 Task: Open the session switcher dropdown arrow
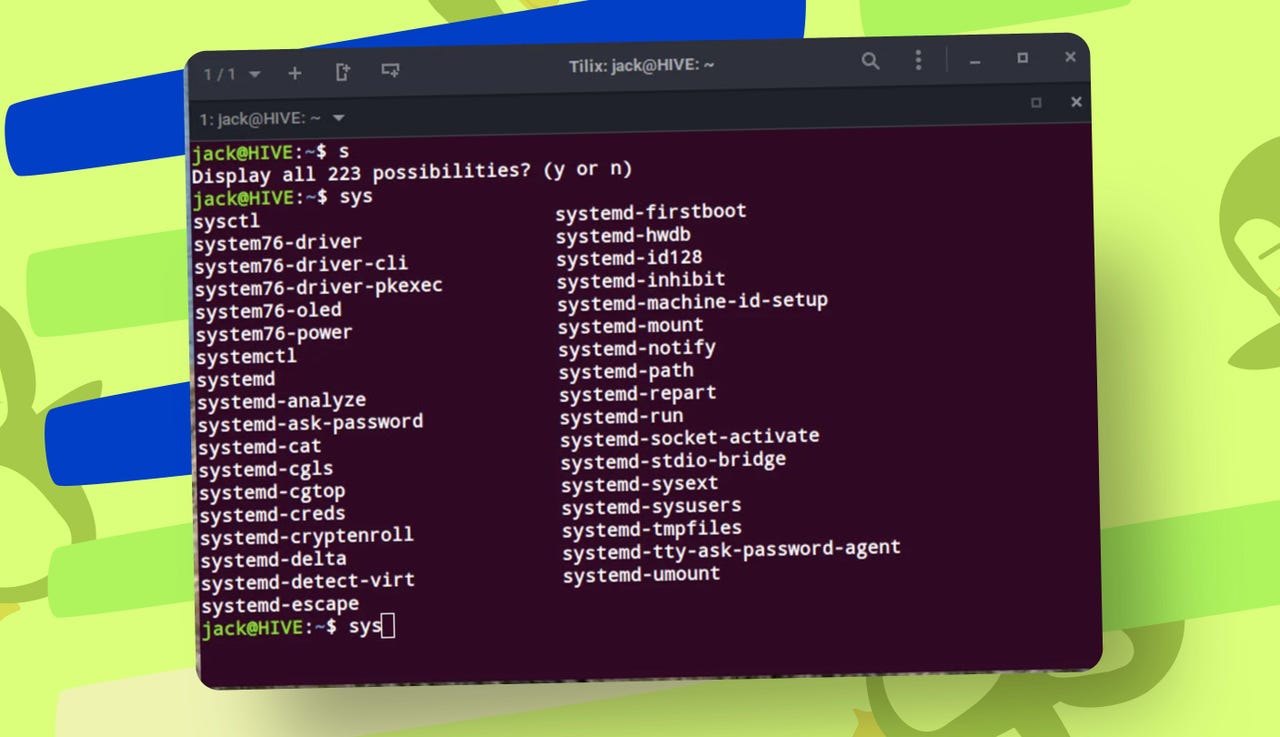(x=255, y=74)
